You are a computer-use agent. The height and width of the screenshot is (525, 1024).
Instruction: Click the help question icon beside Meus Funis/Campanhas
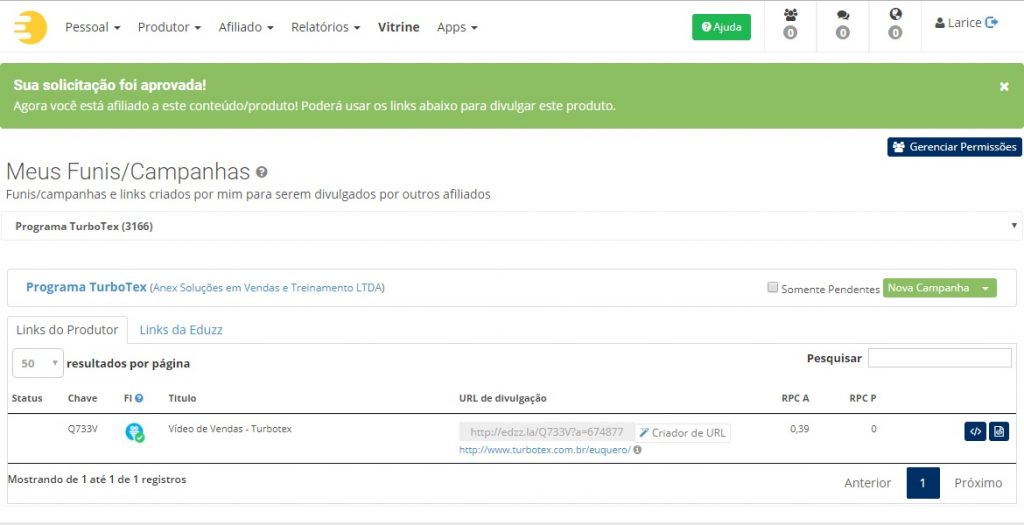click(x=261, y=172)
